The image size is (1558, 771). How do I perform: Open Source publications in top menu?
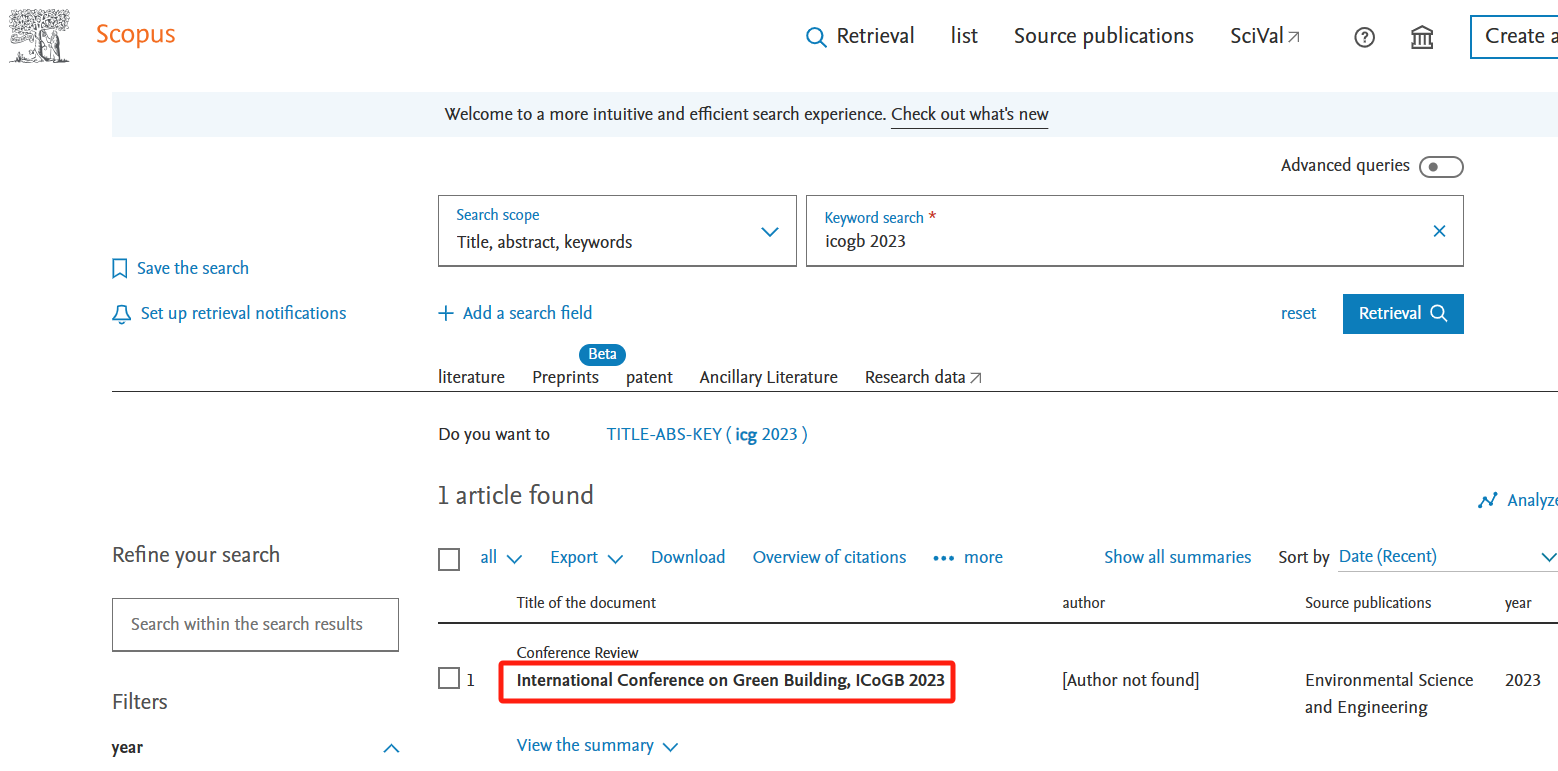tap(1103, 36)
